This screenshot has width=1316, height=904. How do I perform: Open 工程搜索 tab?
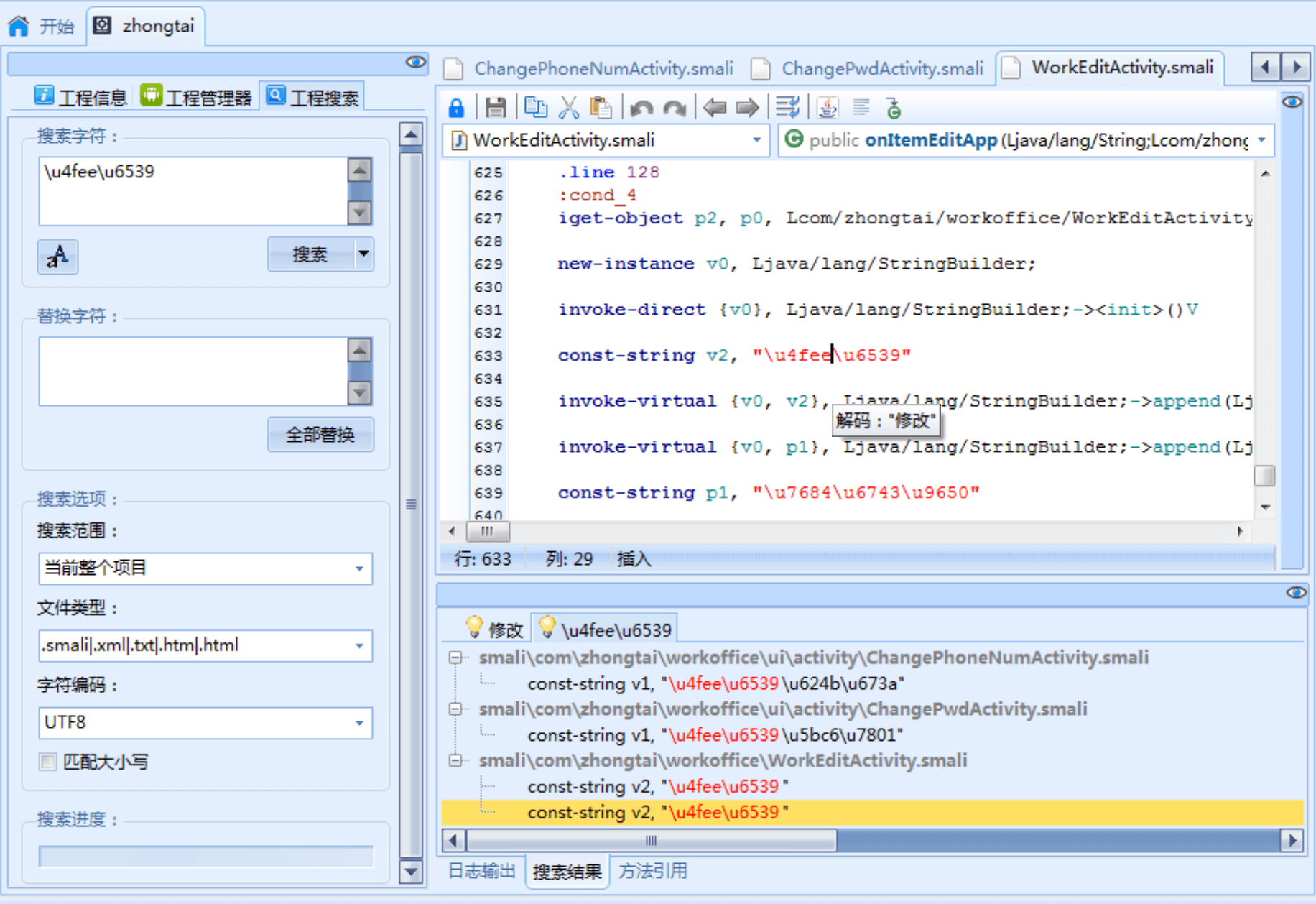[312, 97]
